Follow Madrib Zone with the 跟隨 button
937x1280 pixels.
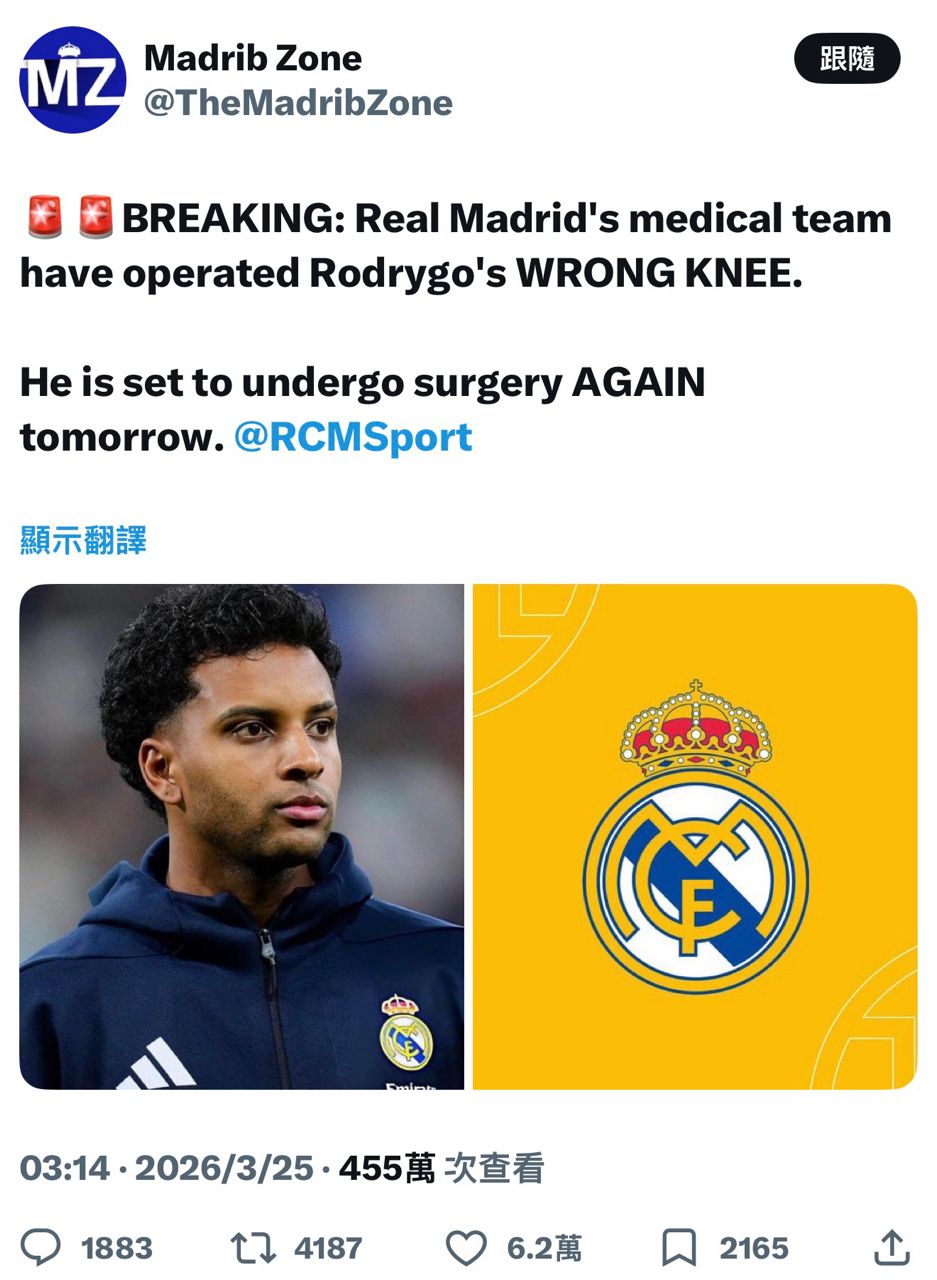(x=847, y=59)
